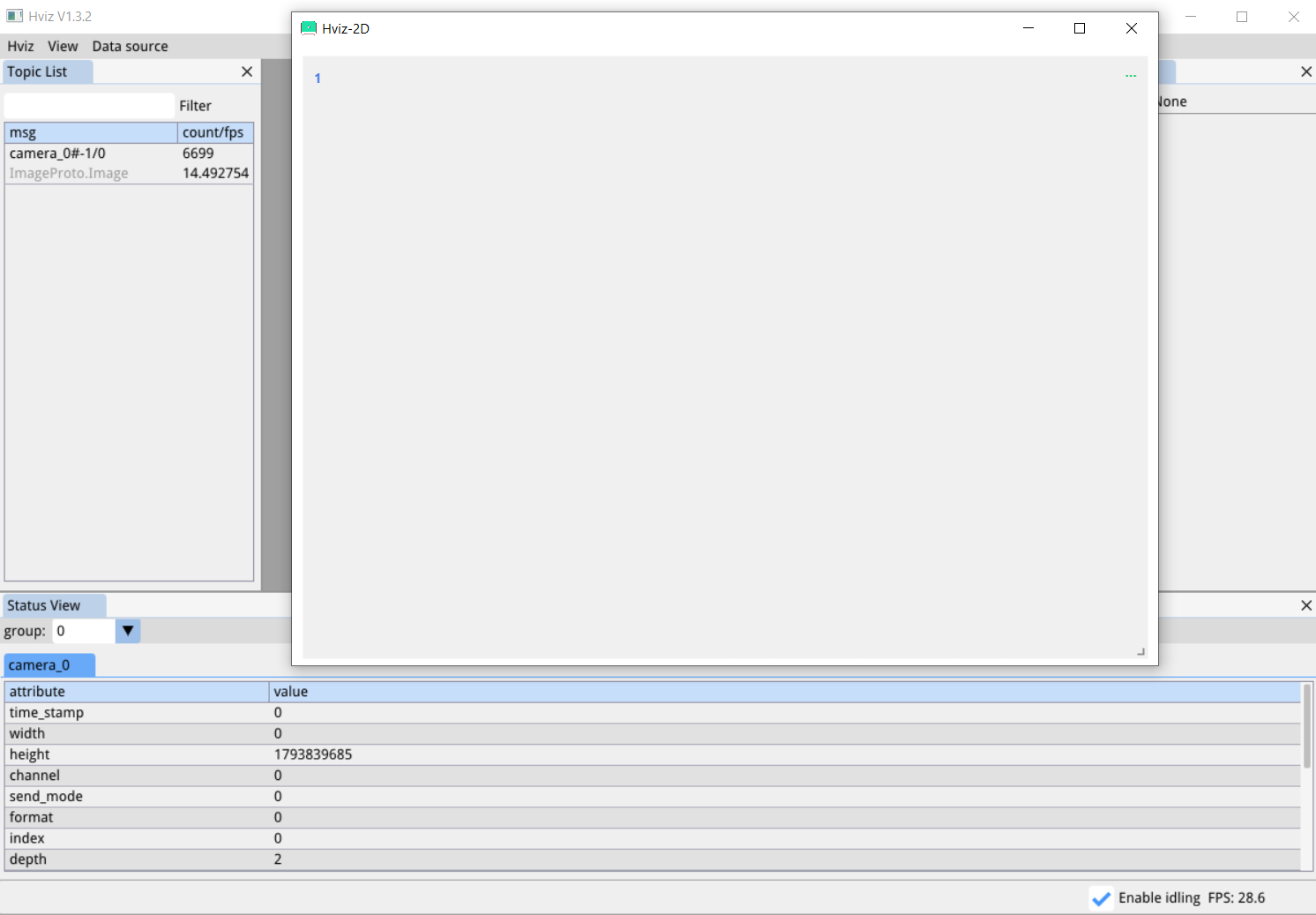
Task: Open the Hviz menu
Action: click(x=20, y=46)
